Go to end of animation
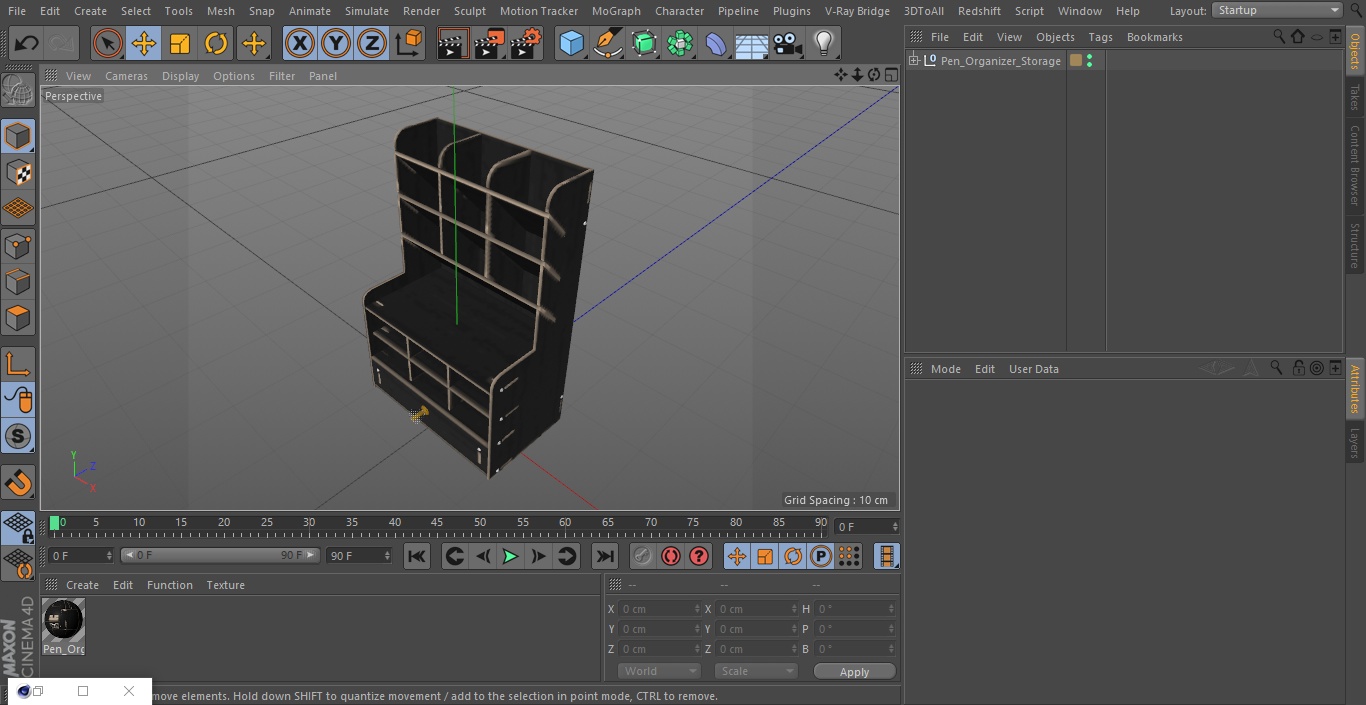This screenshot has height=705, width=1366. [x=605, y=556]
